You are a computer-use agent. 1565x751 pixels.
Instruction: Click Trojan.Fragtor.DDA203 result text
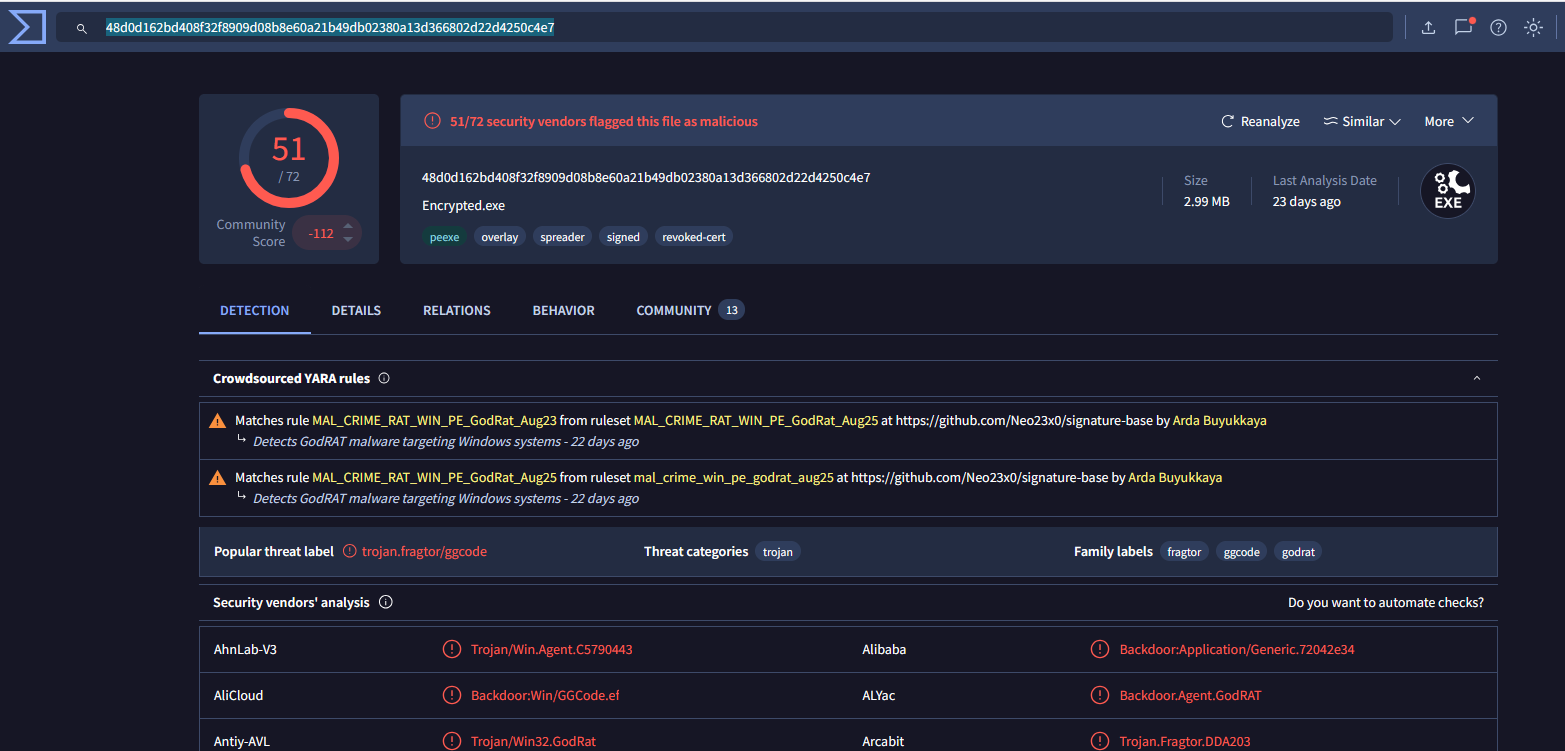pyautogui.click(x=1185, y=741)
